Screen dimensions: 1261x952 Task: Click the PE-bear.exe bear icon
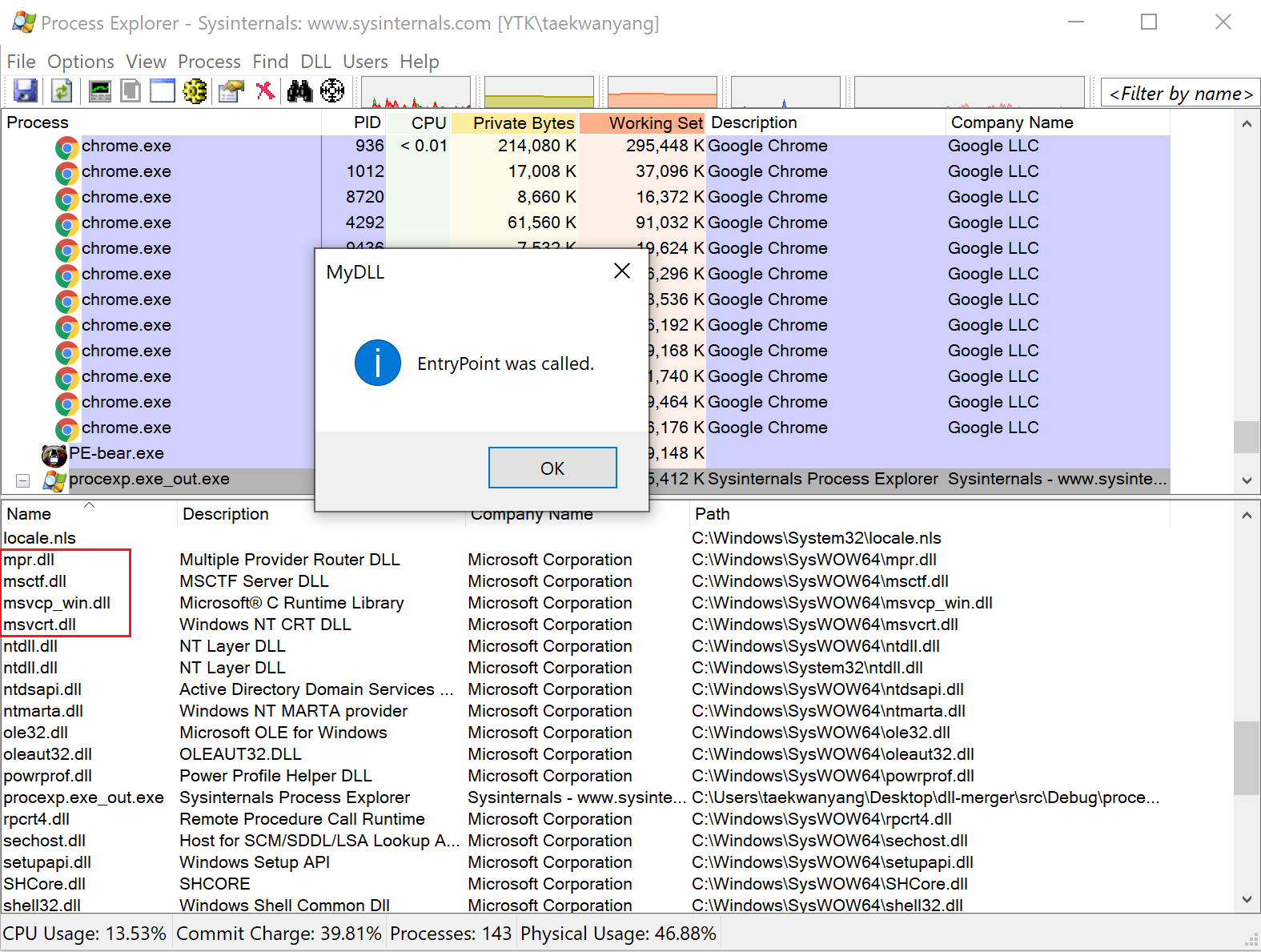(x=54, y=455)
